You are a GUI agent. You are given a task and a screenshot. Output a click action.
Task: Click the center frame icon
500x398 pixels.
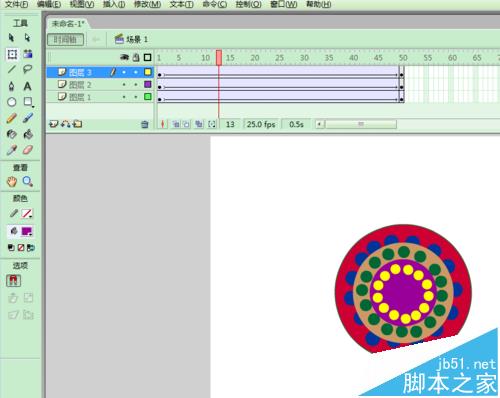click(x=163, y=124)
